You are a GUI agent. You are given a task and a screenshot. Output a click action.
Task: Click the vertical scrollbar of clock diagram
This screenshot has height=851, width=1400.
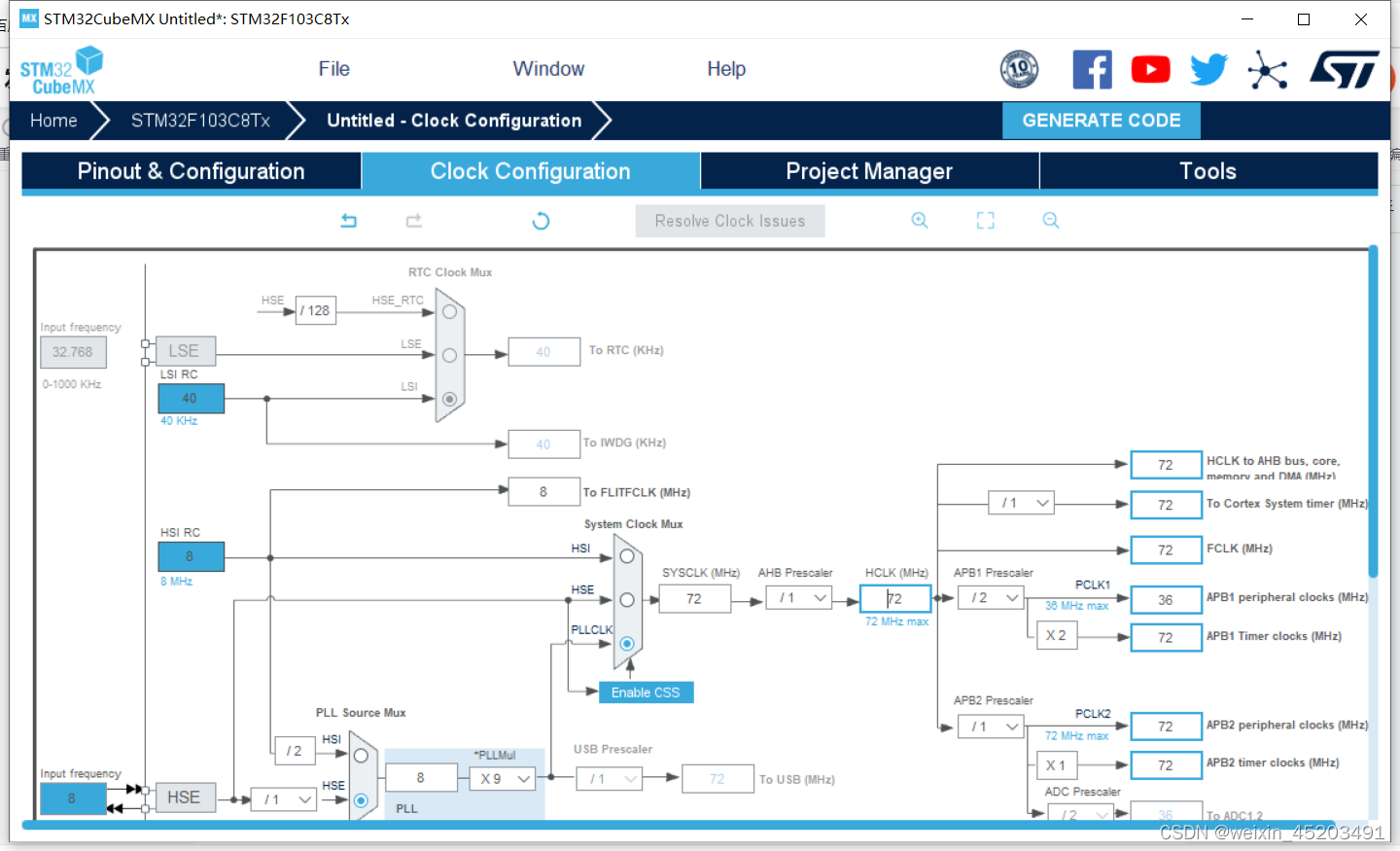(x=1373, y=412)
